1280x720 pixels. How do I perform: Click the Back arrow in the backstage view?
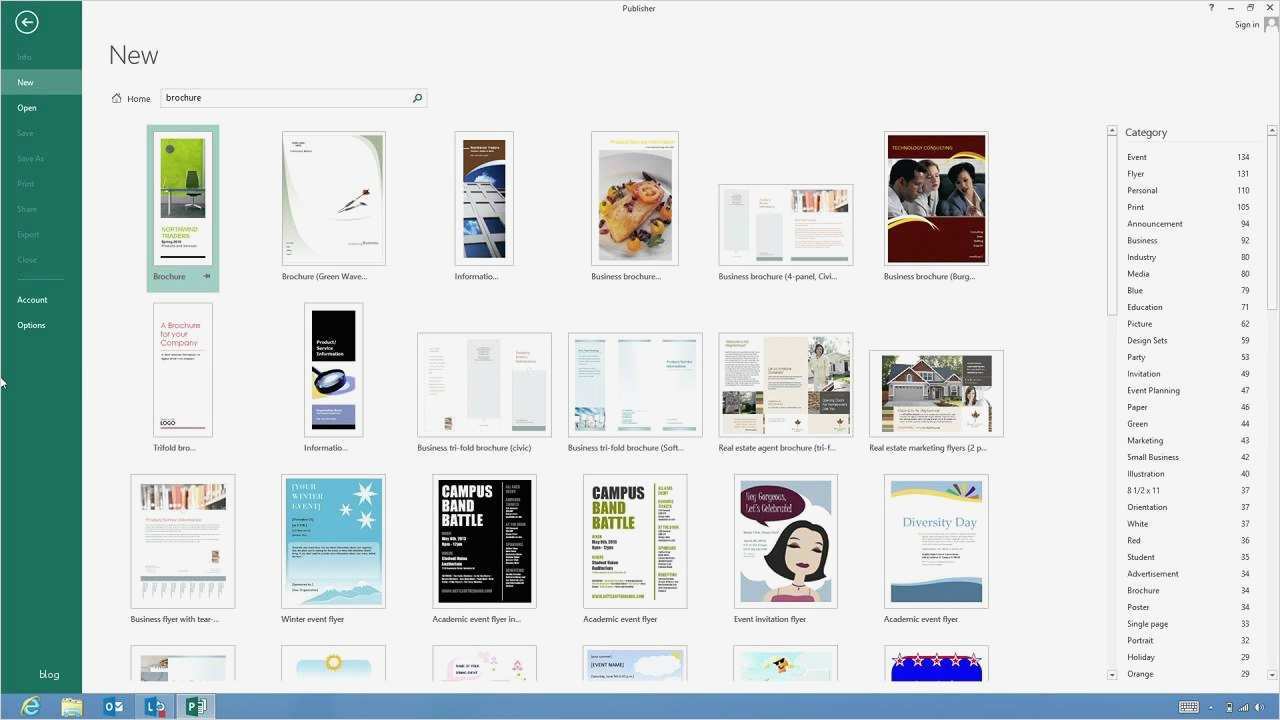pyautogui.click(x=26, y=22)
